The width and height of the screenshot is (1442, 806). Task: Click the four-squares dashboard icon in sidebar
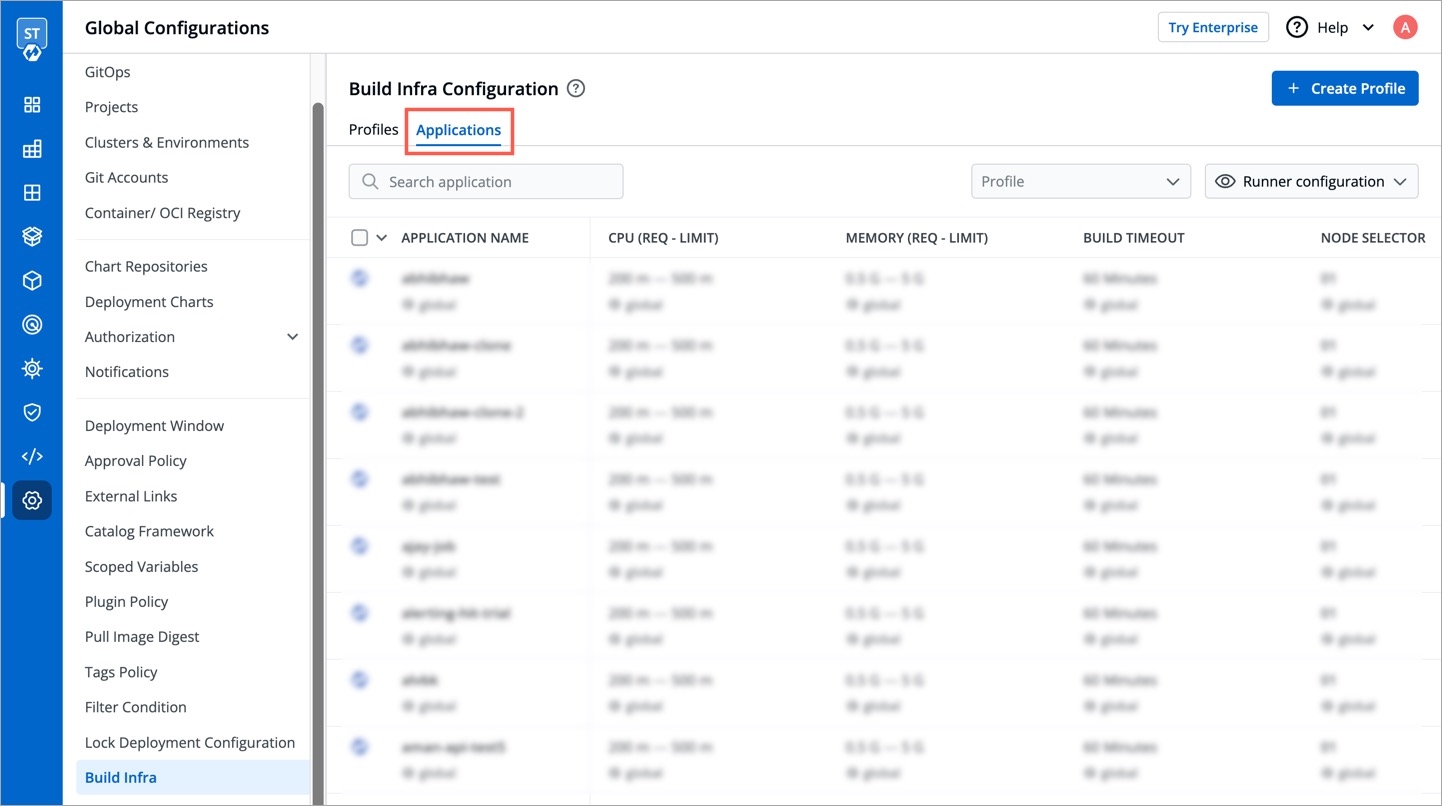tap(32, 105)
